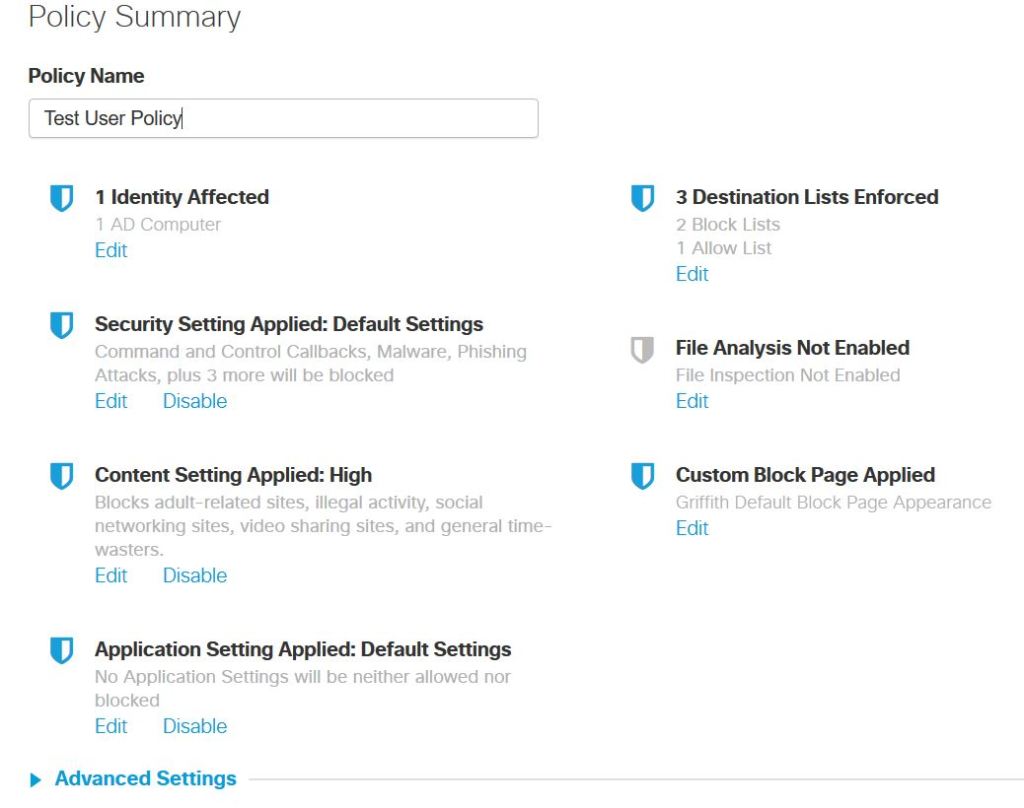Focus the Policy Name text field
Viewport: 1024px width, 808px height.
click(x=283, y=118)
